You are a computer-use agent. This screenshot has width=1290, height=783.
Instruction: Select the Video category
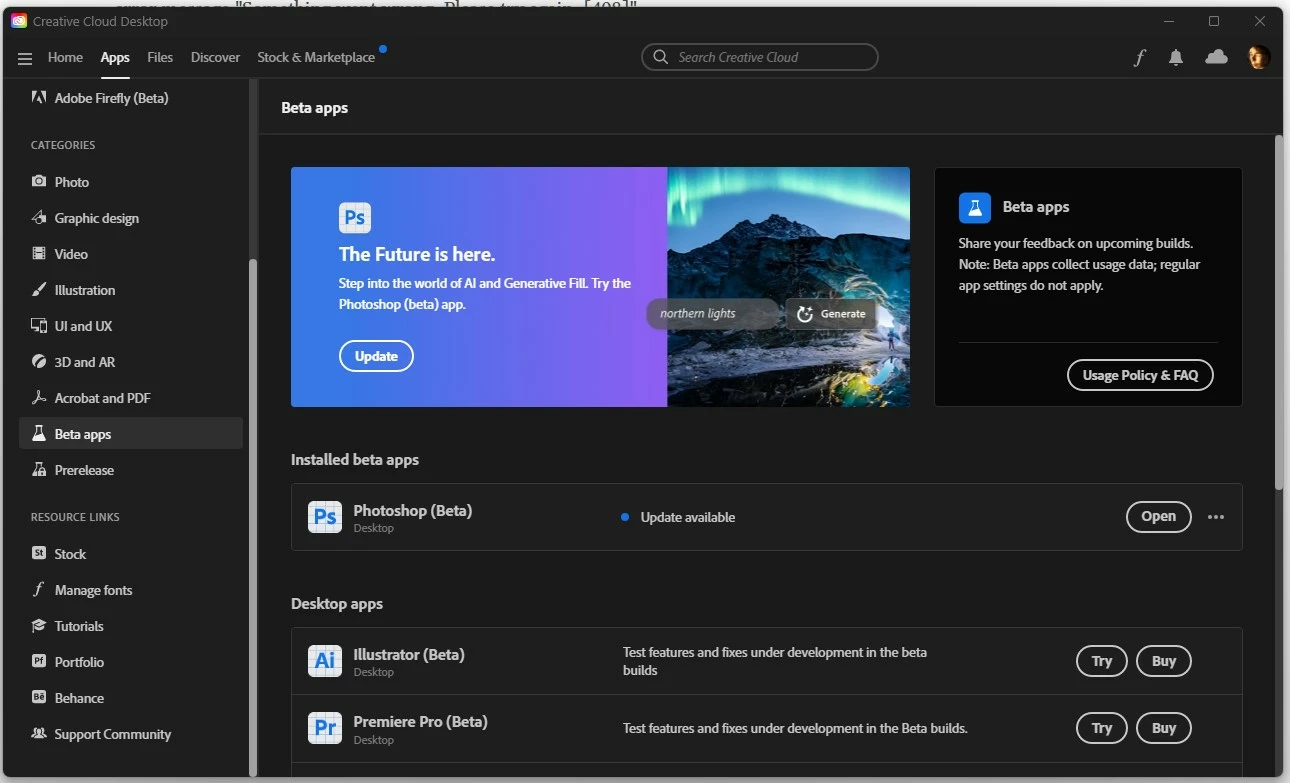pos(131,254)
